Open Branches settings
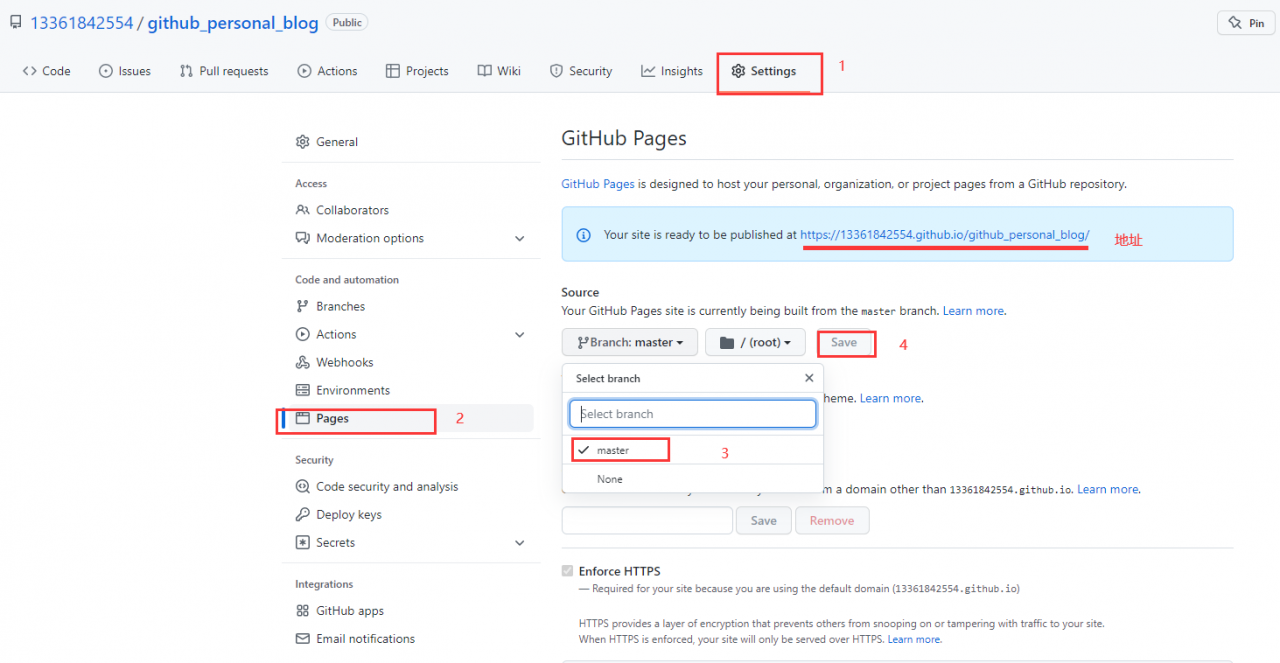The image size is (1280, 663). pos(340,306)
